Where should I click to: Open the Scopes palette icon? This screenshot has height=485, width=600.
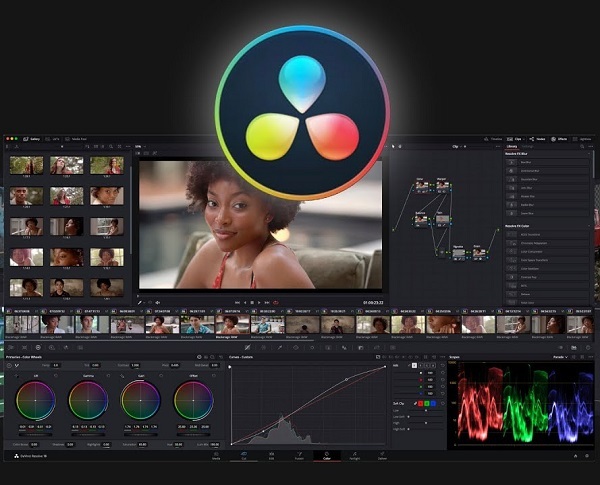coord(574,348)
